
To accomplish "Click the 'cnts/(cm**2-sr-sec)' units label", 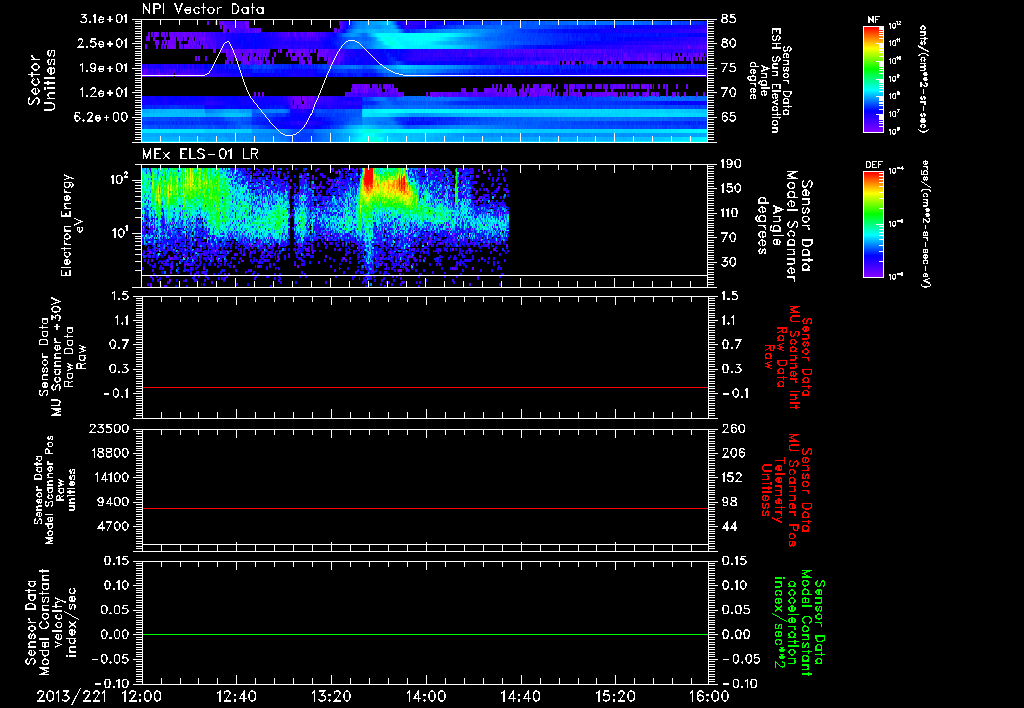I will pos(922,79).
